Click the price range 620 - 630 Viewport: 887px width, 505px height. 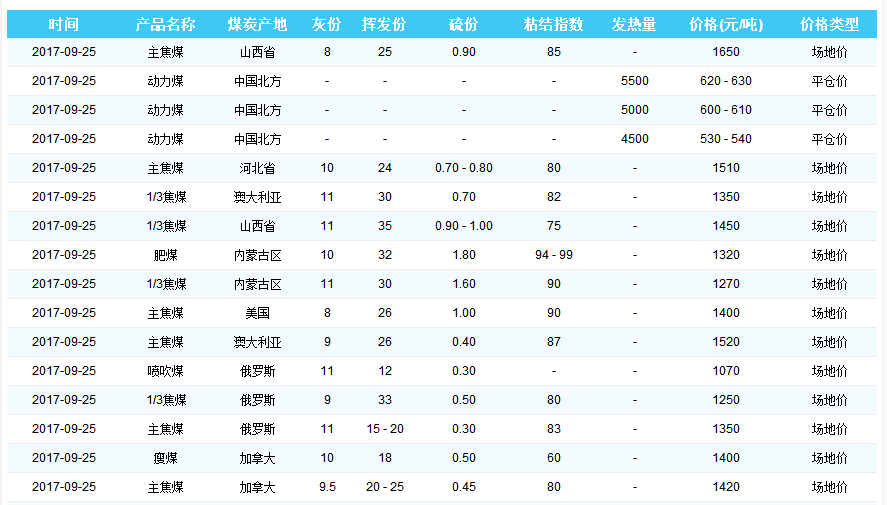726,81
